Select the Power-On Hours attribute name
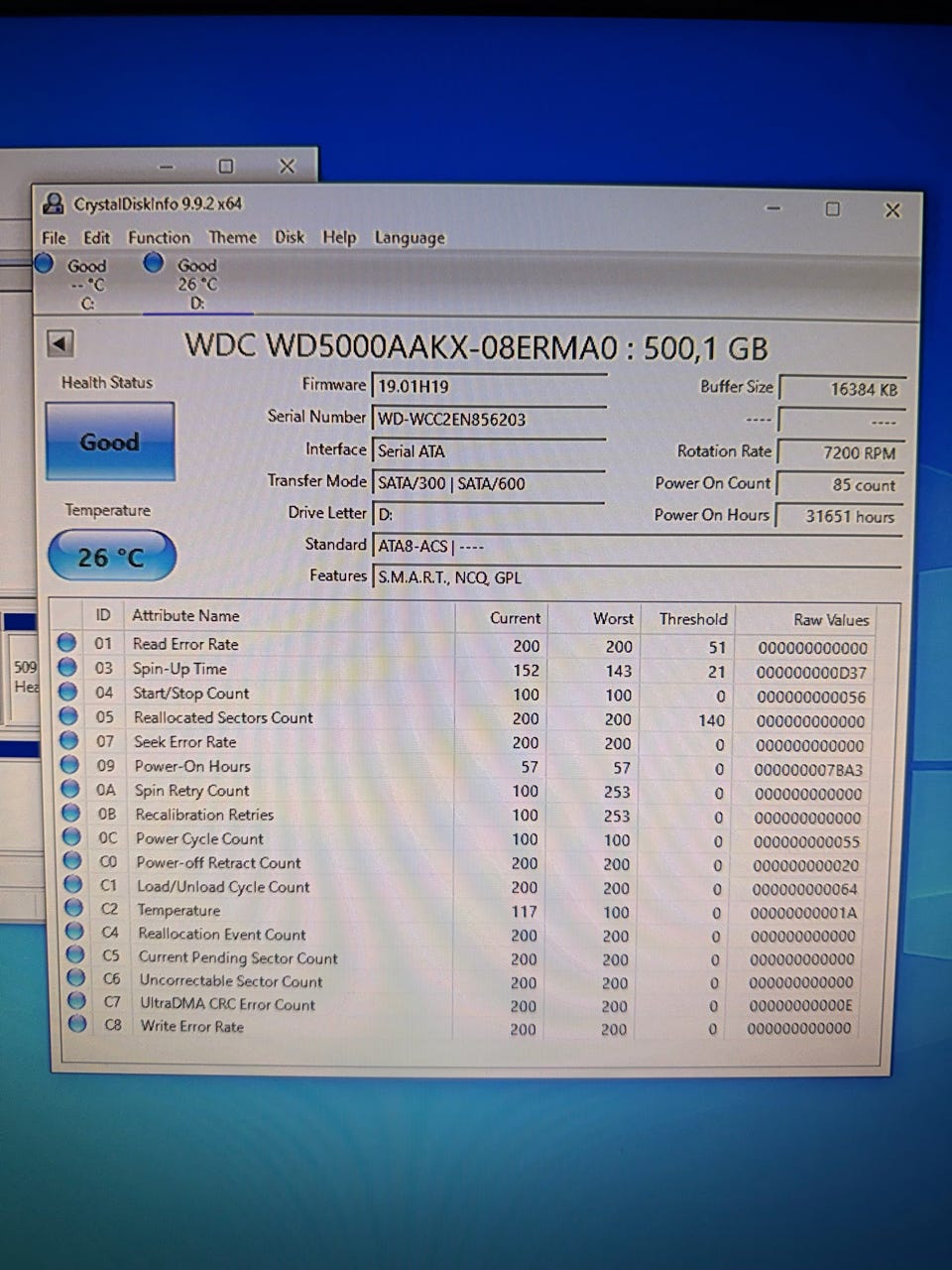 pyautogui.click(x=192, y=766)
